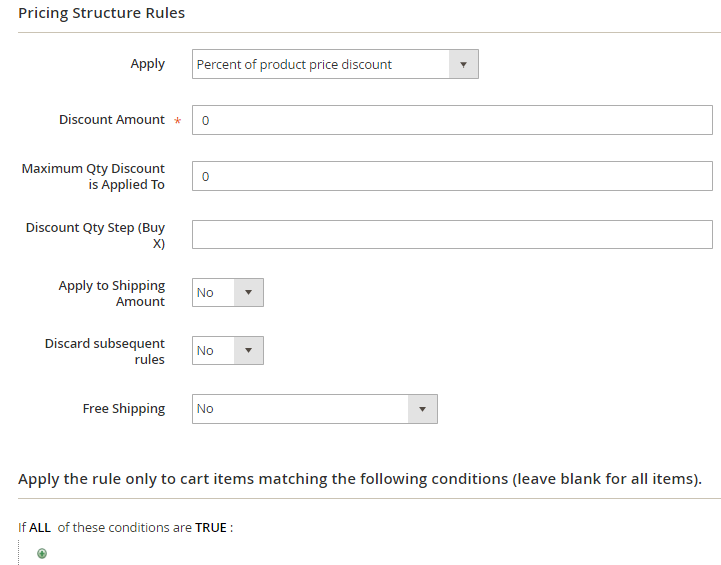Click the Discount Amount input field
This screenshot has height=565, width=721.
[451, 120]
